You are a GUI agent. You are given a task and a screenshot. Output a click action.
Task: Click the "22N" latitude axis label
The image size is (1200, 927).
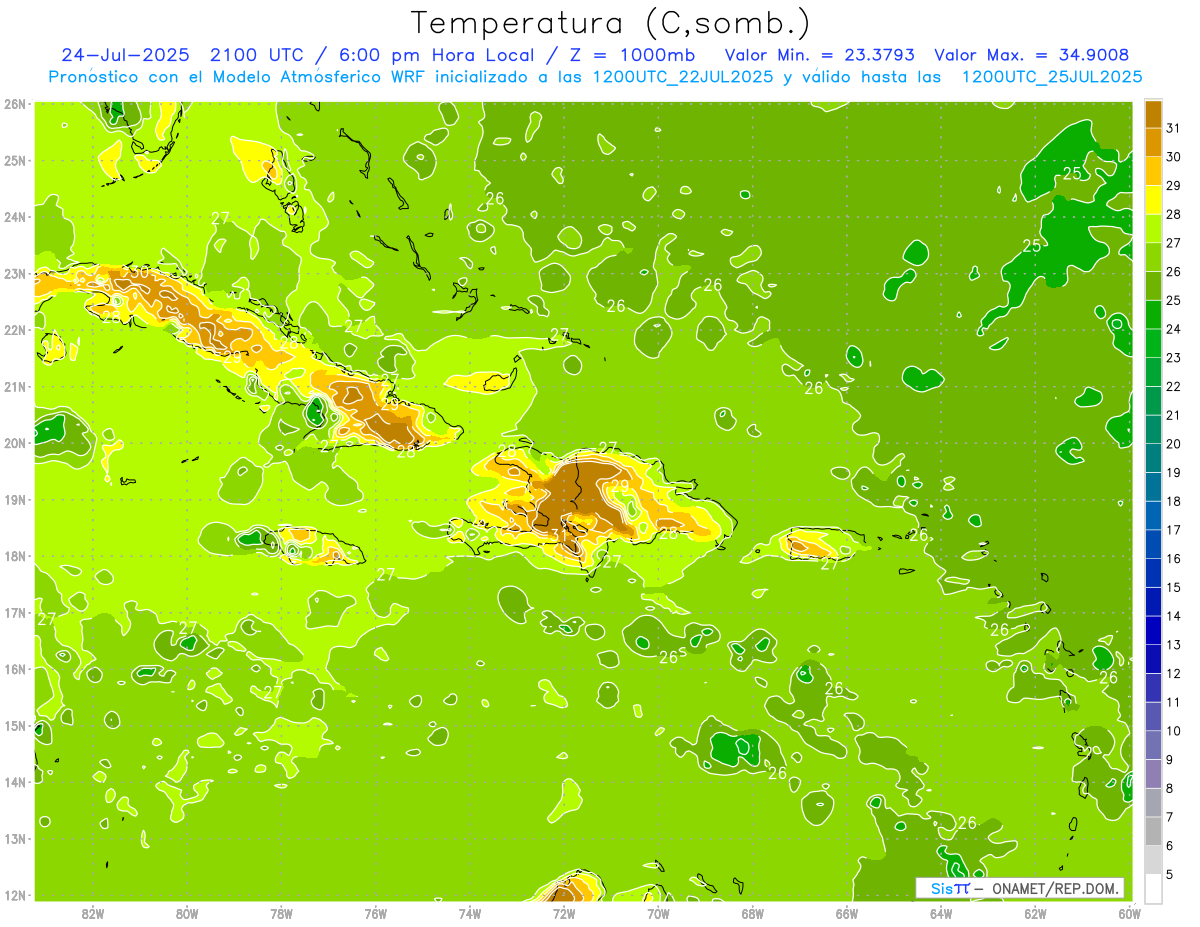click(14, 330)
